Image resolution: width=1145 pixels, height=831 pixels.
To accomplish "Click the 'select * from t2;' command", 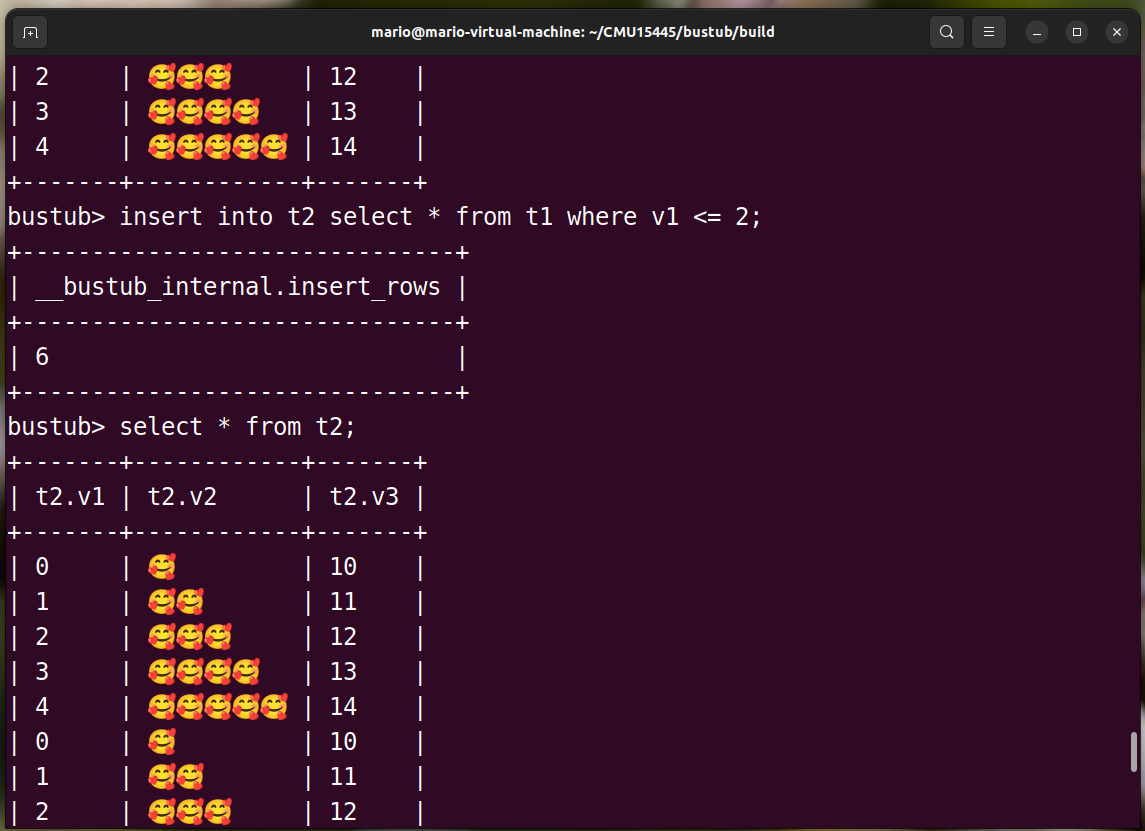I will pos(237,427).
